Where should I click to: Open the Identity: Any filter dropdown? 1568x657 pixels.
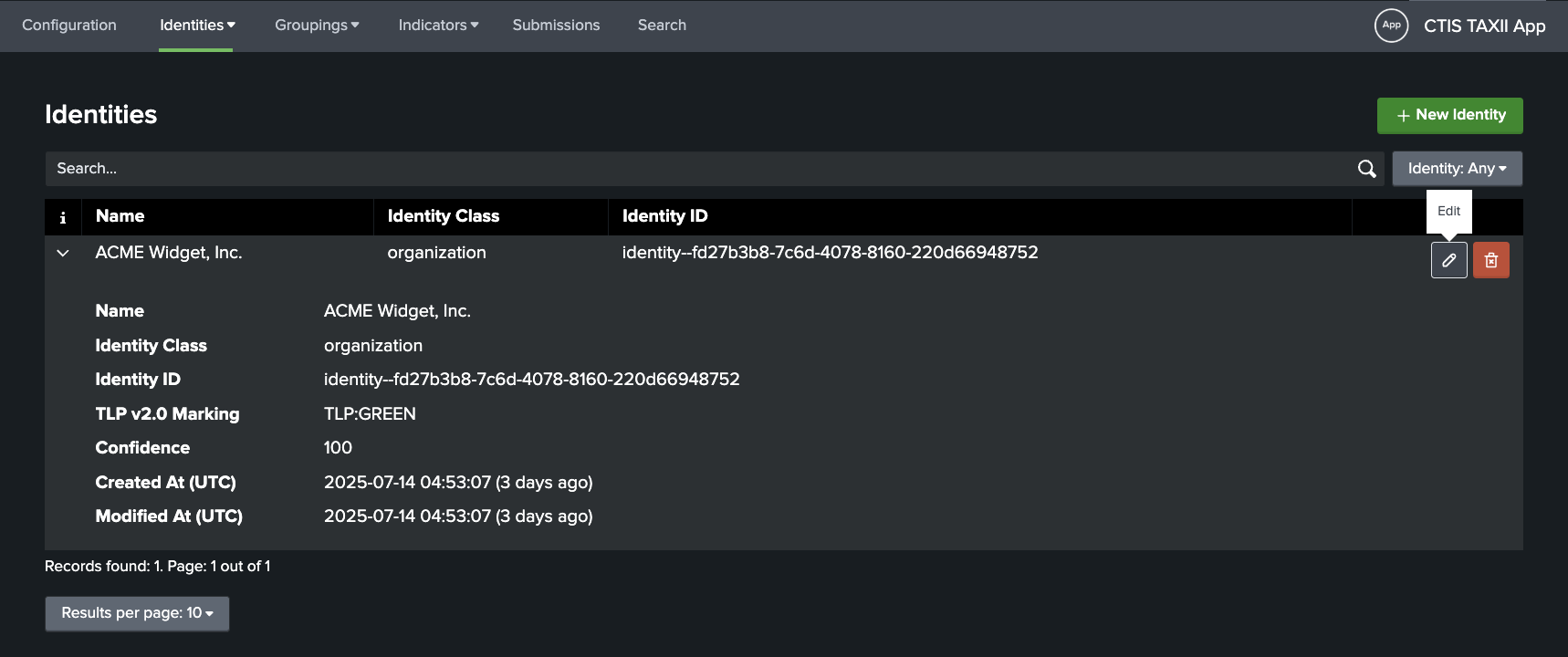[1457, 169]
